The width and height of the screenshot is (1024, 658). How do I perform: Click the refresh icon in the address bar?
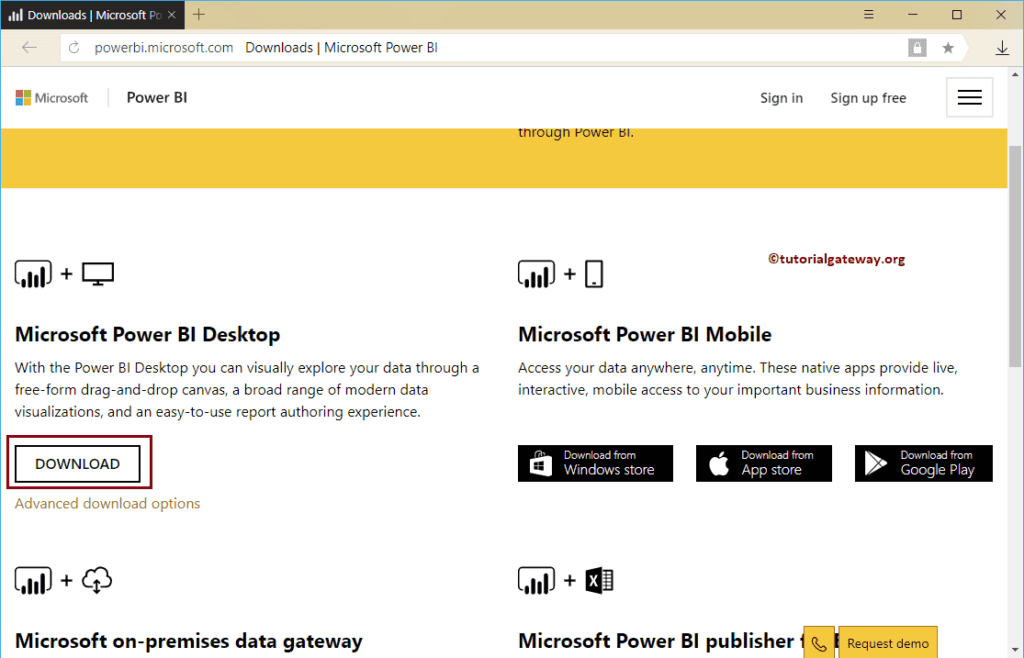click(x=73, y=47)
